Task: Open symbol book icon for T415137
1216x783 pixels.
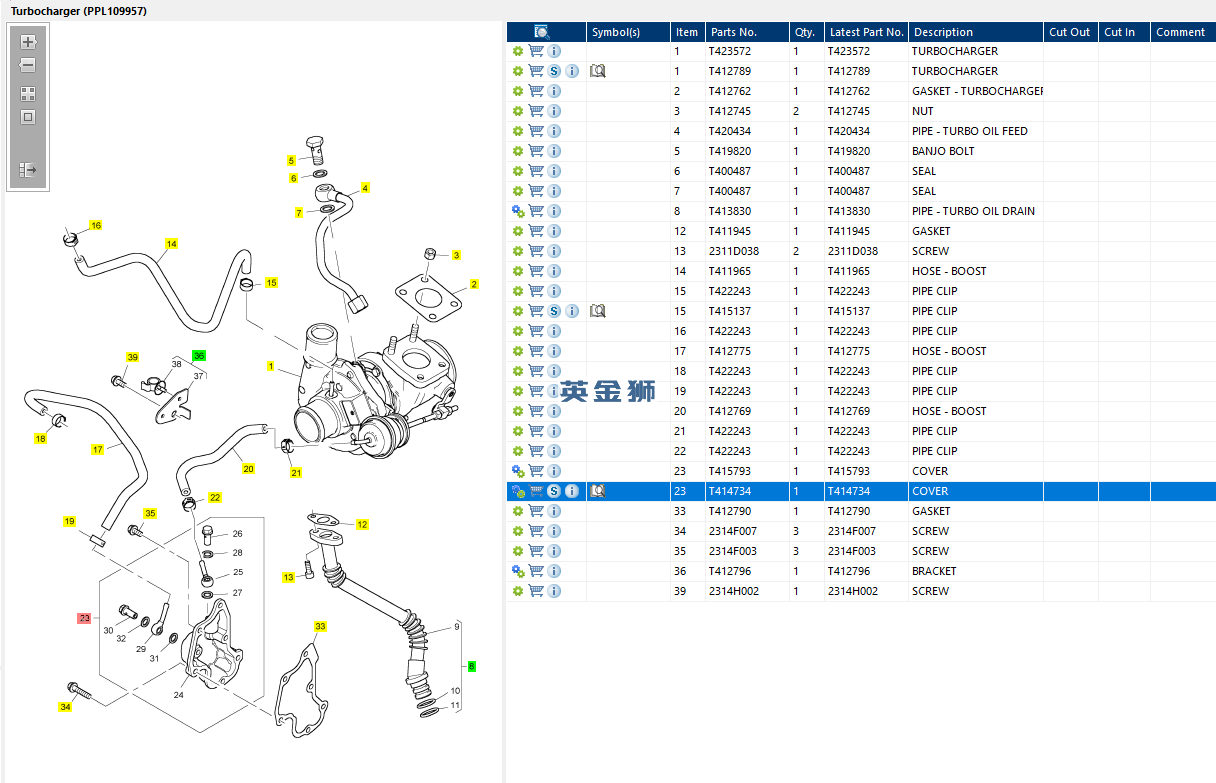Action: 598,311
